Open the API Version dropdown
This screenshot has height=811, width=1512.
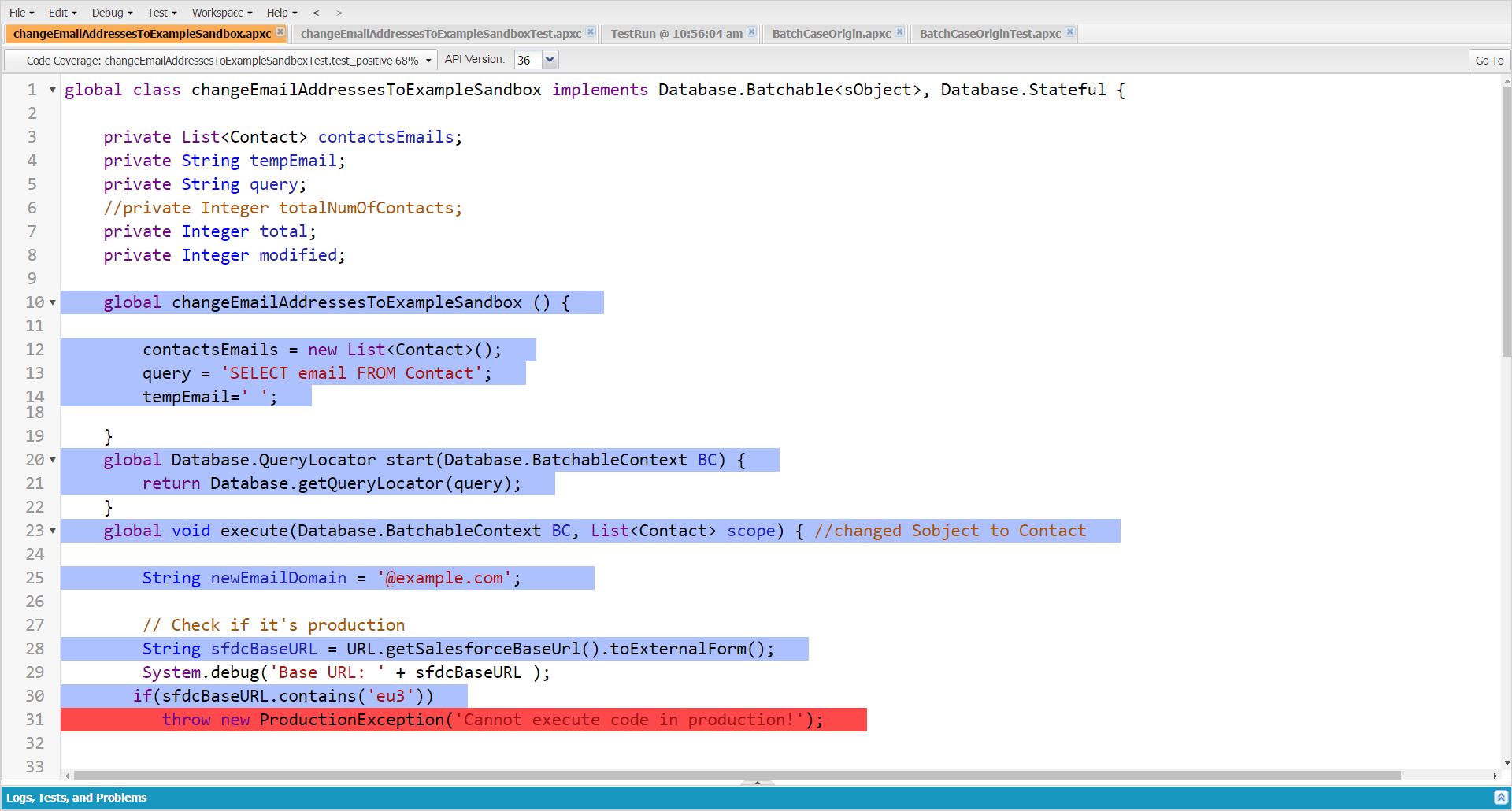(x=550, y=59)
